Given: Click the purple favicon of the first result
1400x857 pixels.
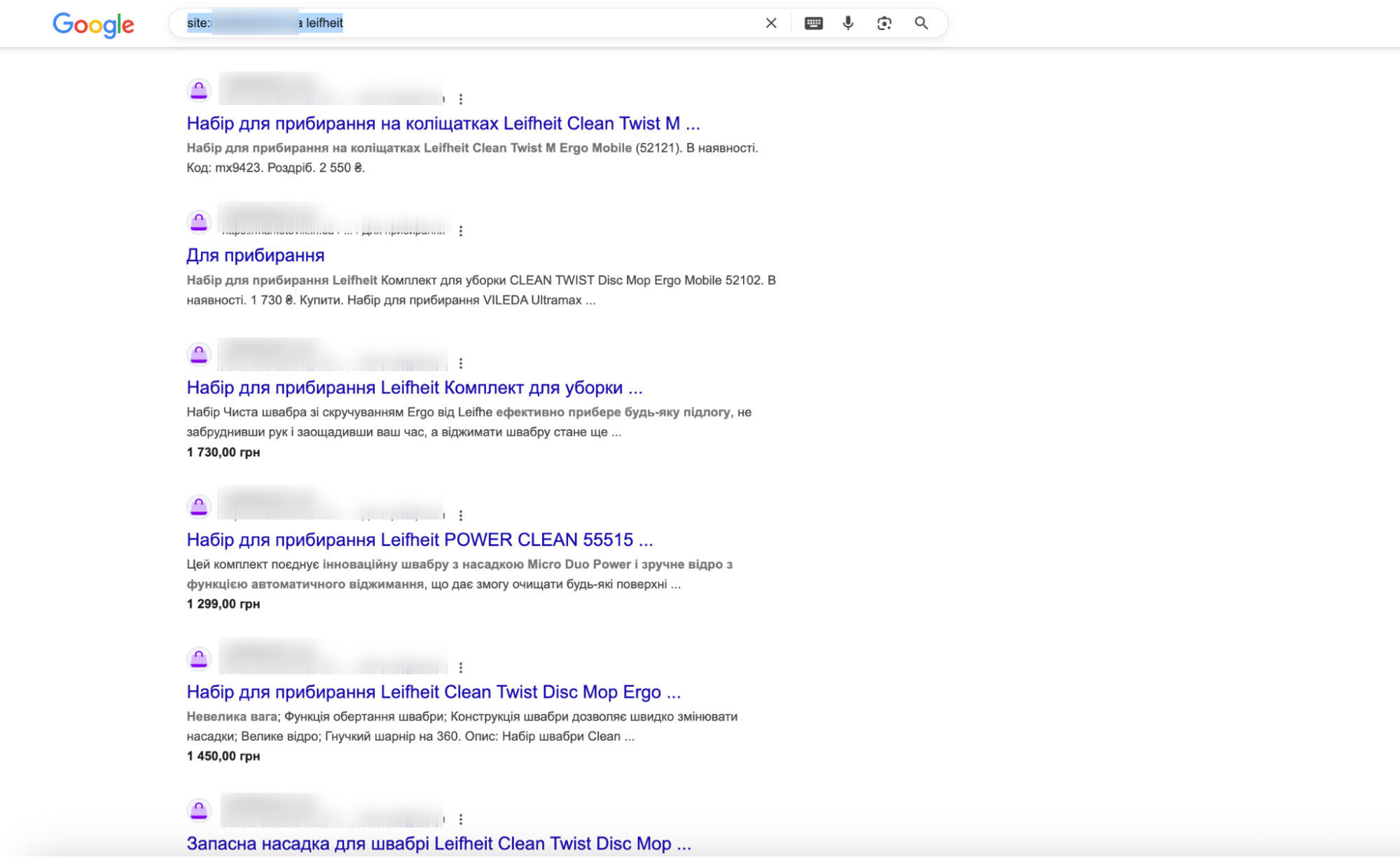Looking at the screenshot, I should tap(199, 90).
